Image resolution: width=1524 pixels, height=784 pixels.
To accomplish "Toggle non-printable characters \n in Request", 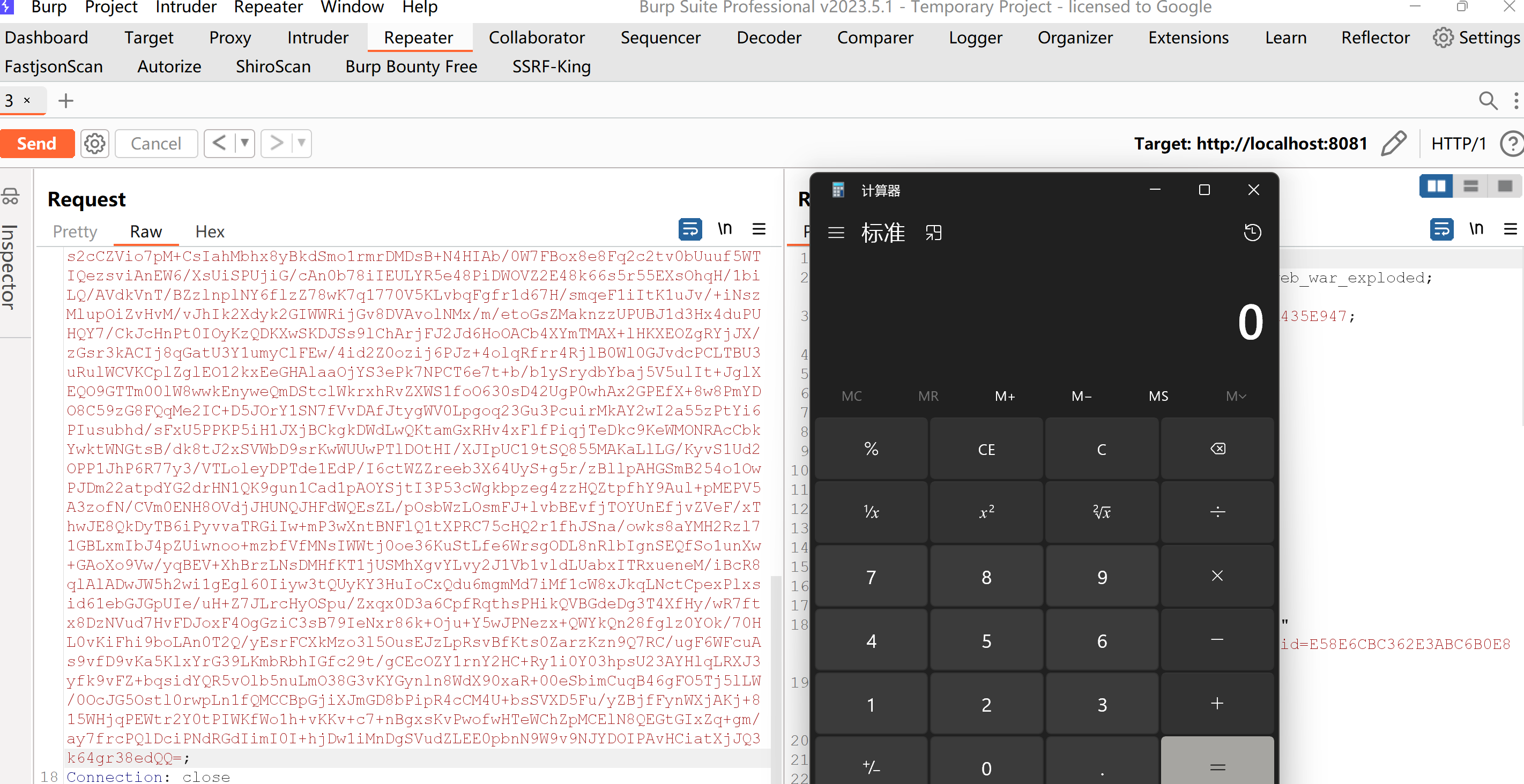I will [x=725, y=229].
